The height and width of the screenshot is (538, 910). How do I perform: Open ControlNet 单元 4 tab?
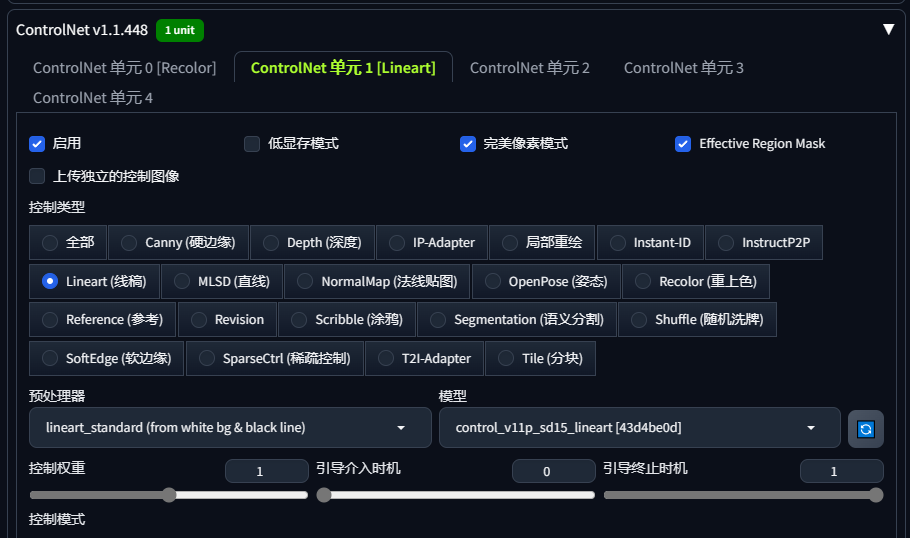[93, 98]
